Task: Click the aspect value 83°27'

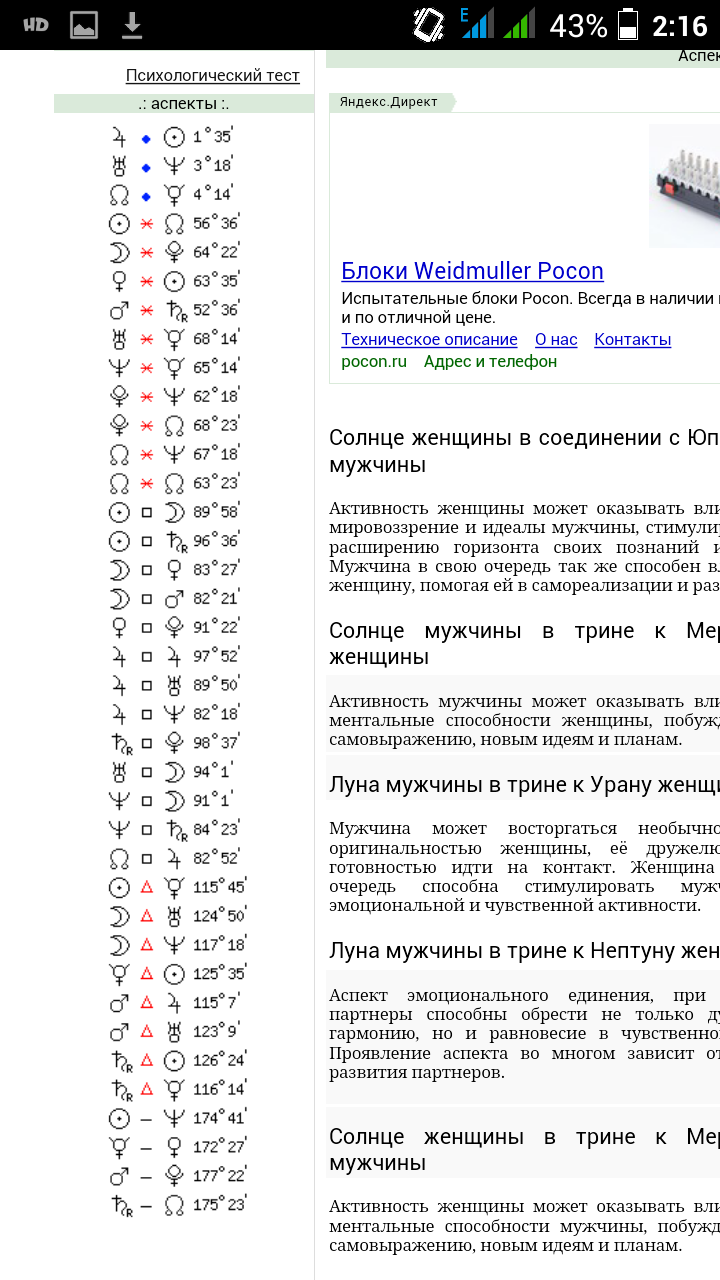Action: (216, 570)
